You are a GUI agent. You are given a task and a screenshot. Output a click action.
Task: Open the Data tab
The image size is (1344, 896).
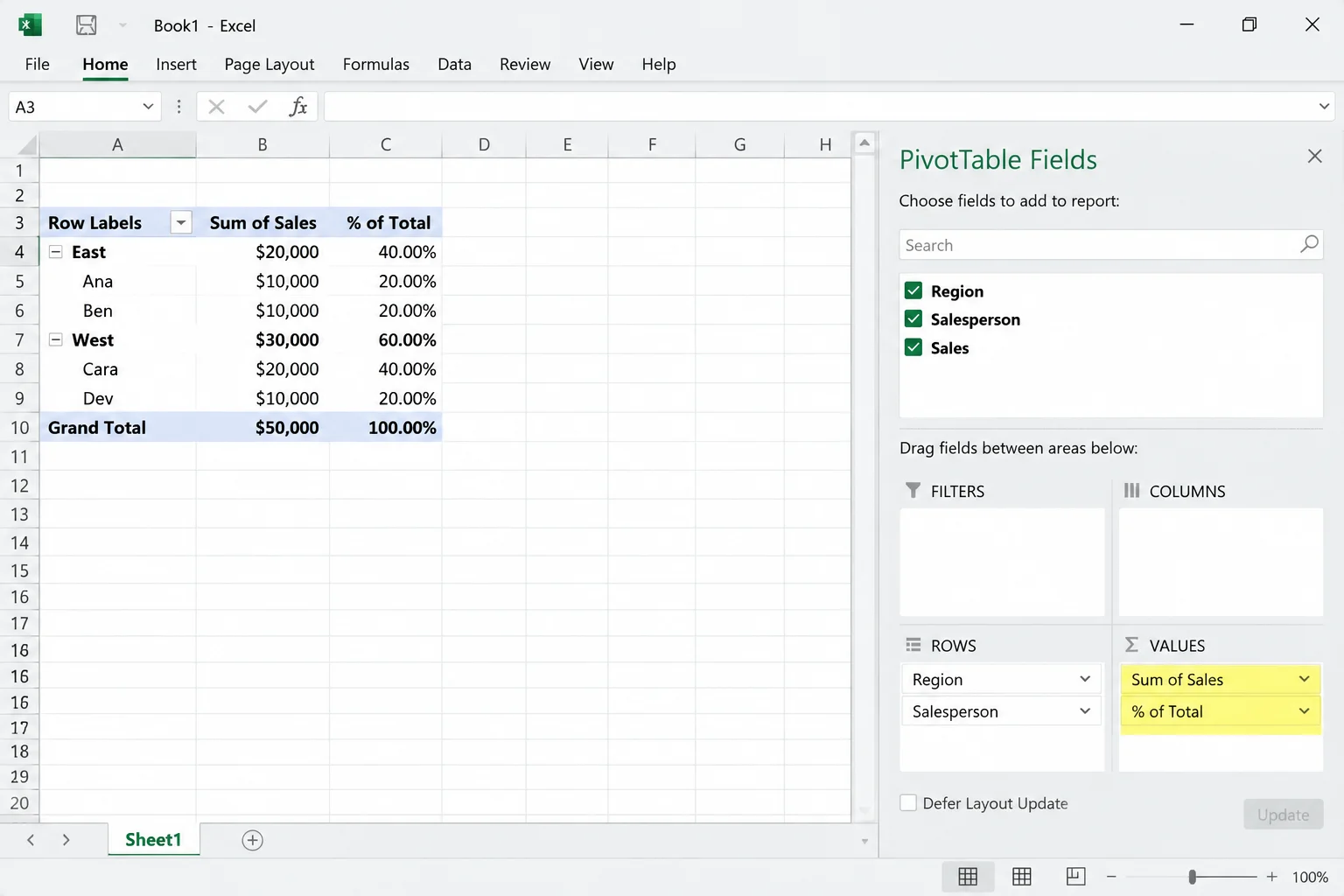tap(454, 64)
